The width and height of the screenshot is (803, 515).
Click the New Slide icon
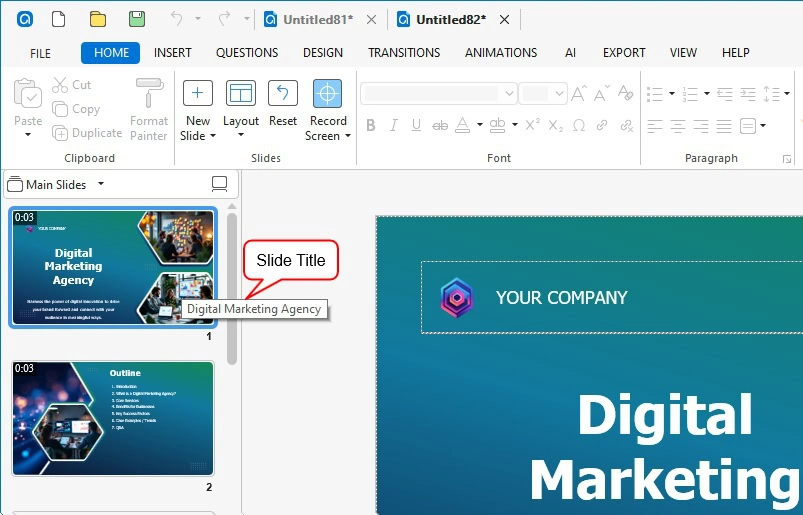(x=197, y=94)
